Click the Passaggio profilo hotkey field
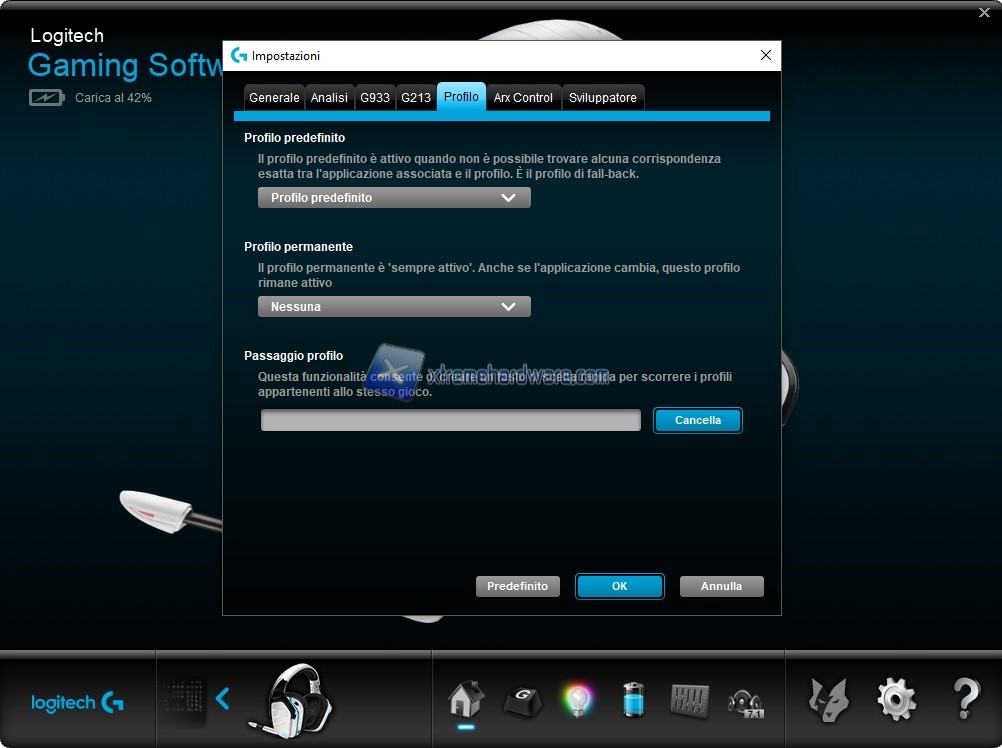 click(x=450, y=421)
